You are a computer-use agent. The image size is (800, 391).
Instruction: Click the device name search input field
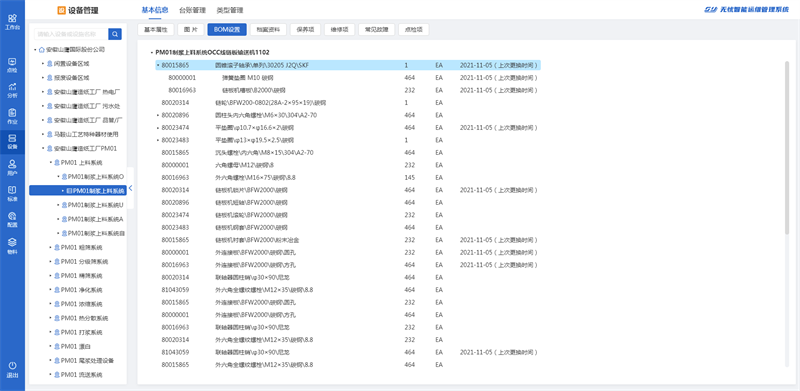(71, 34)
